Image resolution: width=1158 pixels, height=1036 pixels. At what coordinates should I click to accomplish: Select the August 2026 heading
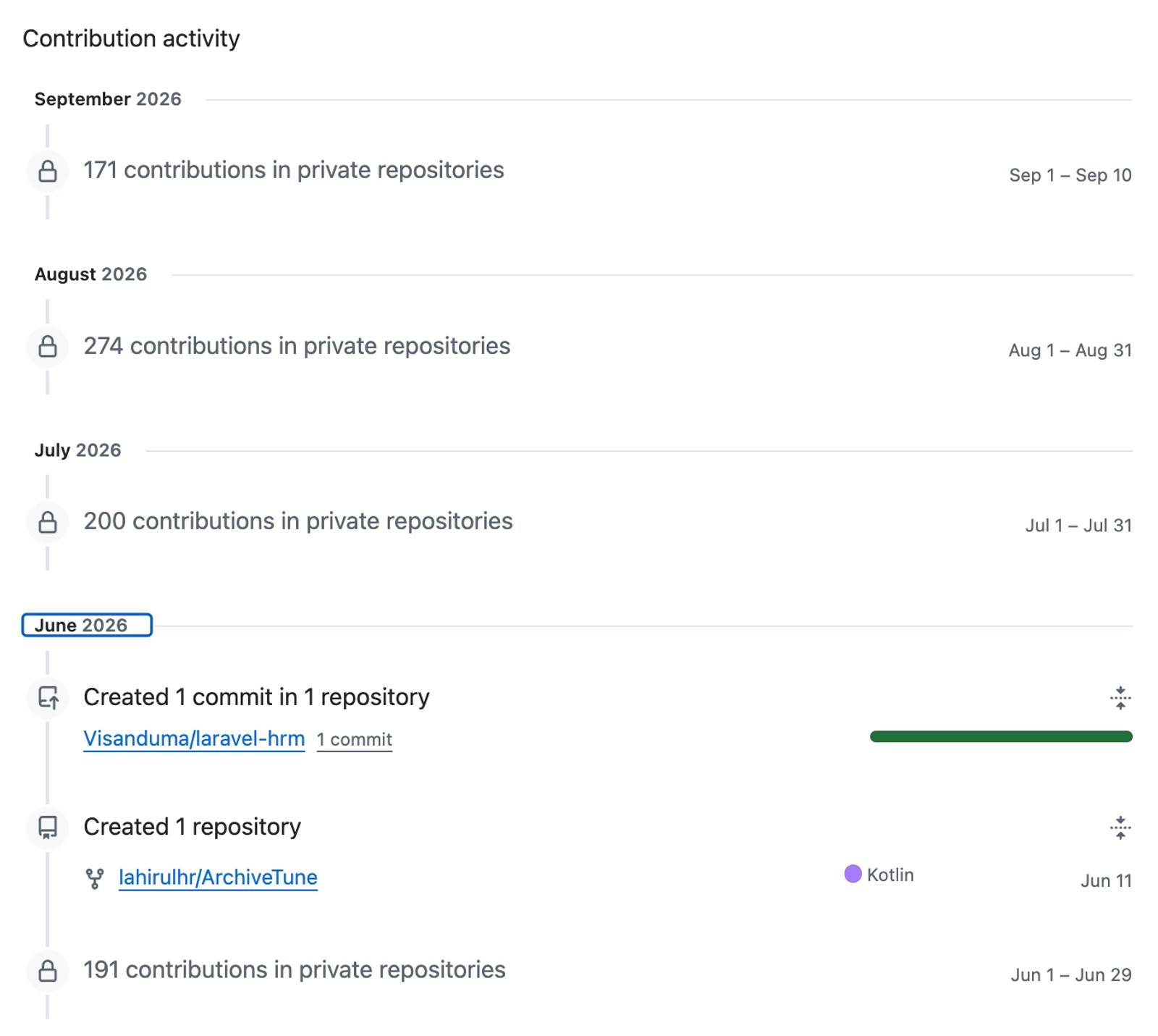click(x=90, y=274)
